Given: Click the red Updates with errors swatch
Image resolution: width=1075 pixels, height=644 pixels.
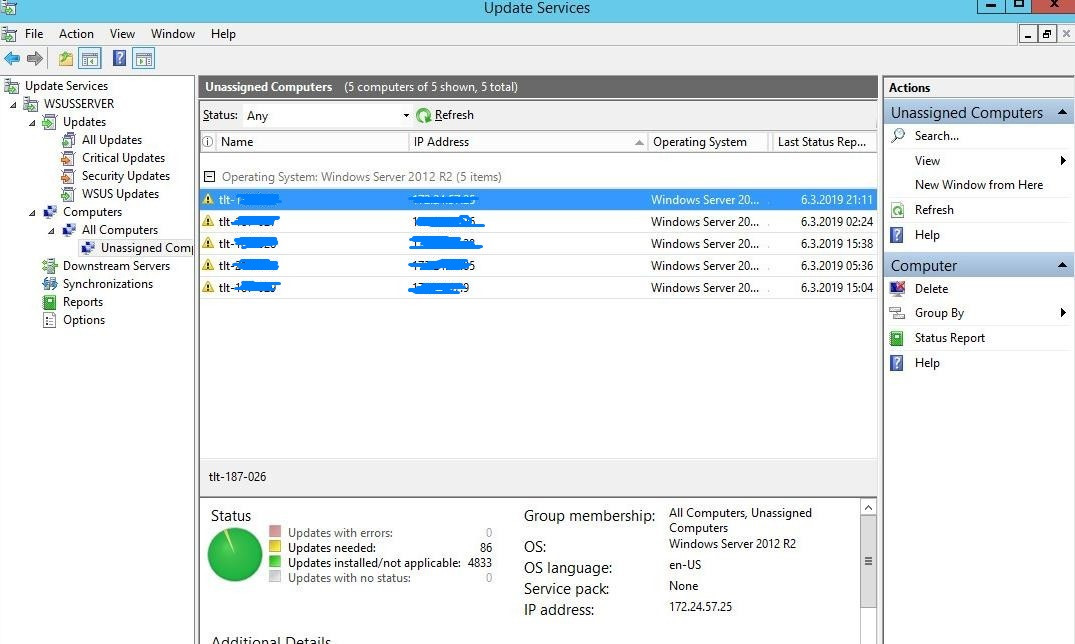Looking at the screenshot, I should coord(275,532).
